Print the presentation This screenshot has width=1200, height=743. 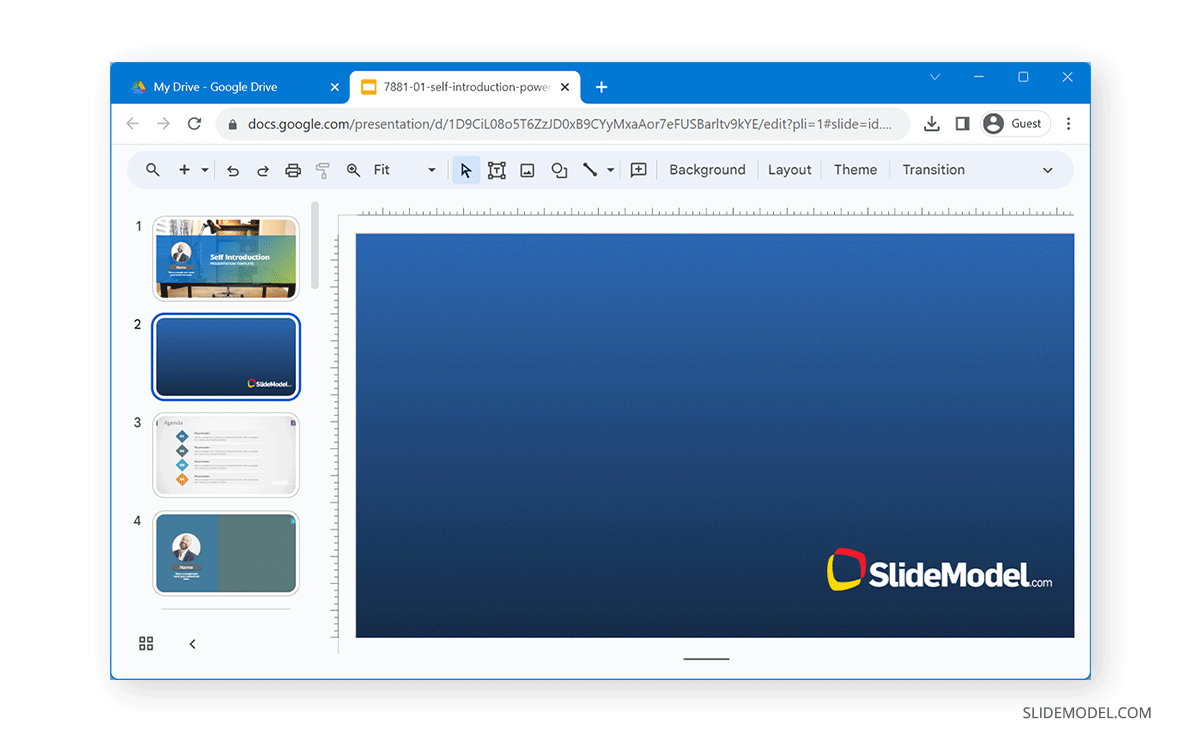(x=292, y=169)
